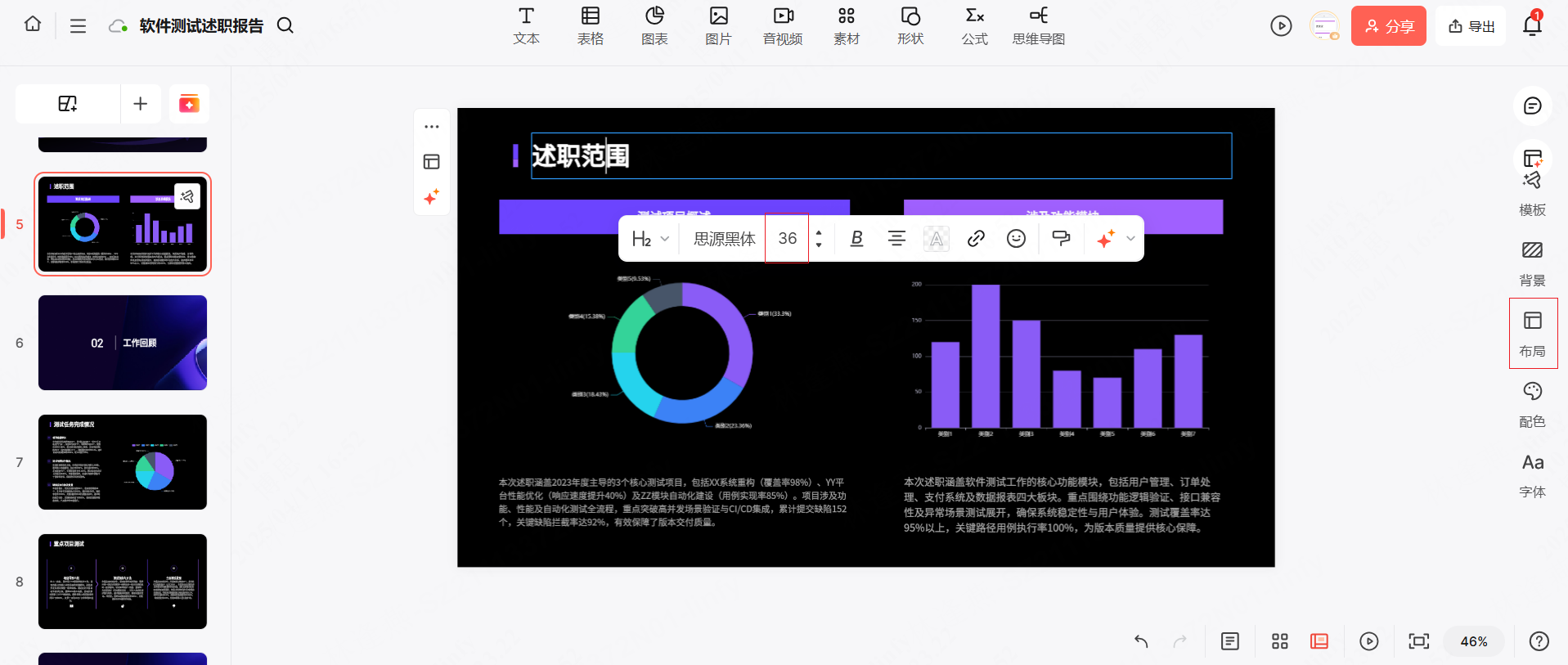The image size is (1568, 665).
Task: Add a blank slide with plus button
Action: pyautogui.click(x=141, y=104)
